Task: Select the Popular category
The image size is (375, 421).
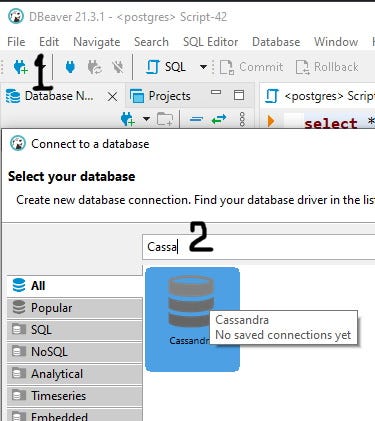Action: [x=74, y=308]
